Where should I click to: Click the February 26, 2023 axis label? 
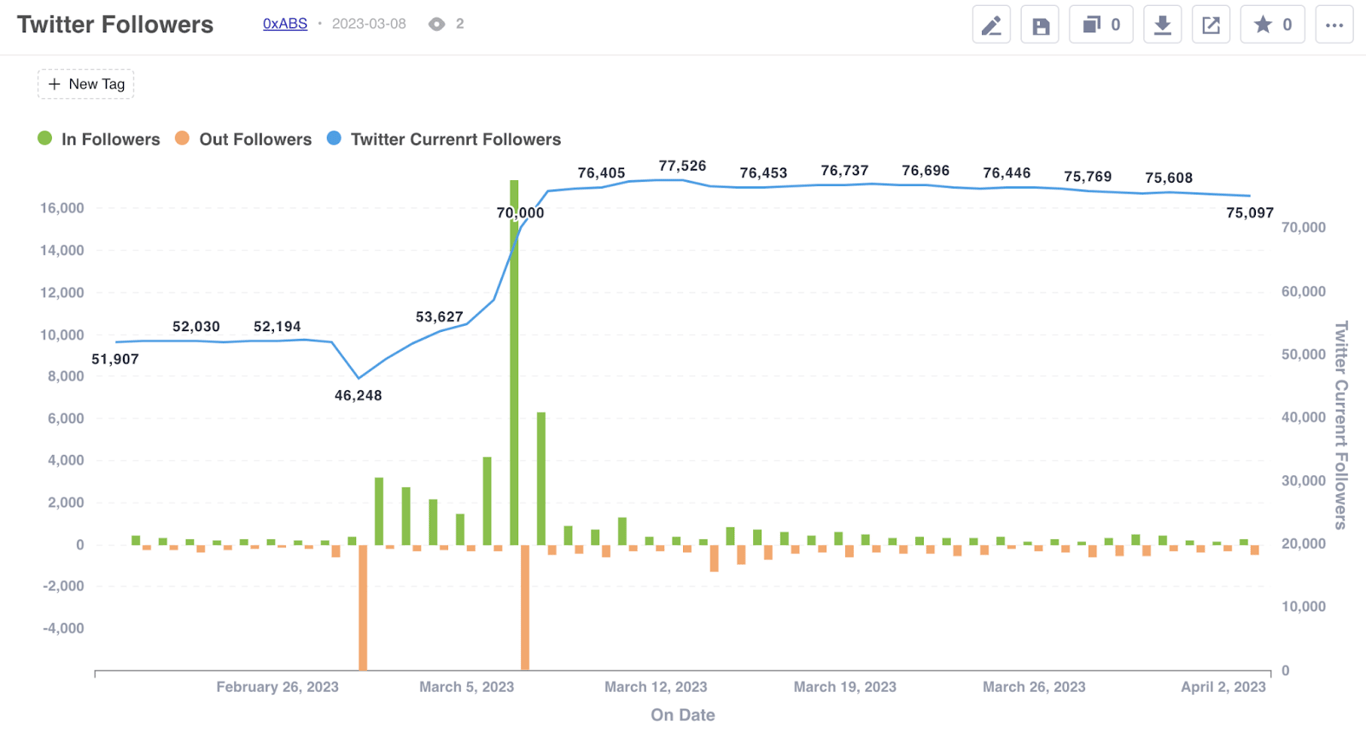277,687
